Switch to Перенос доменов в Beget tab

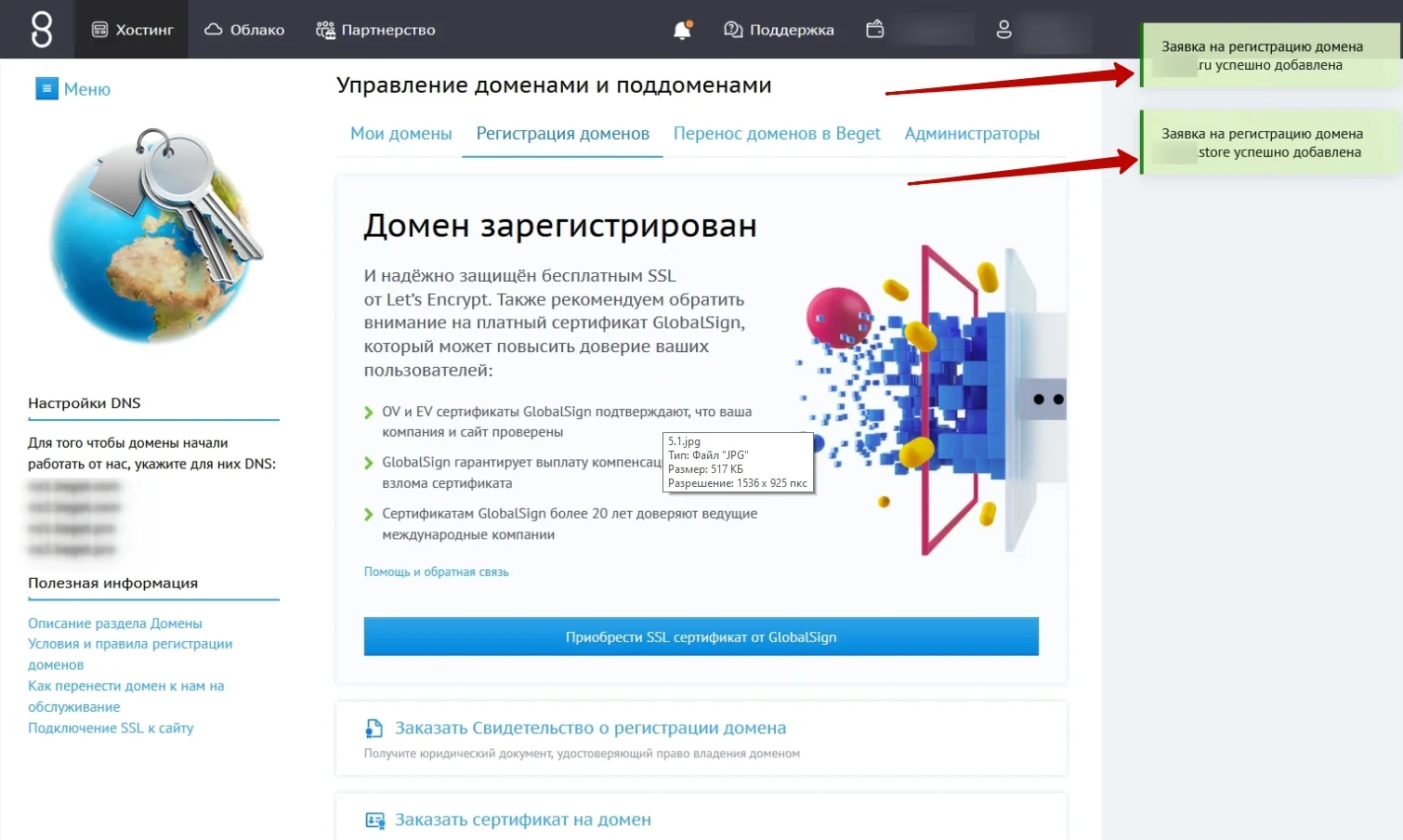pos(777,134)
